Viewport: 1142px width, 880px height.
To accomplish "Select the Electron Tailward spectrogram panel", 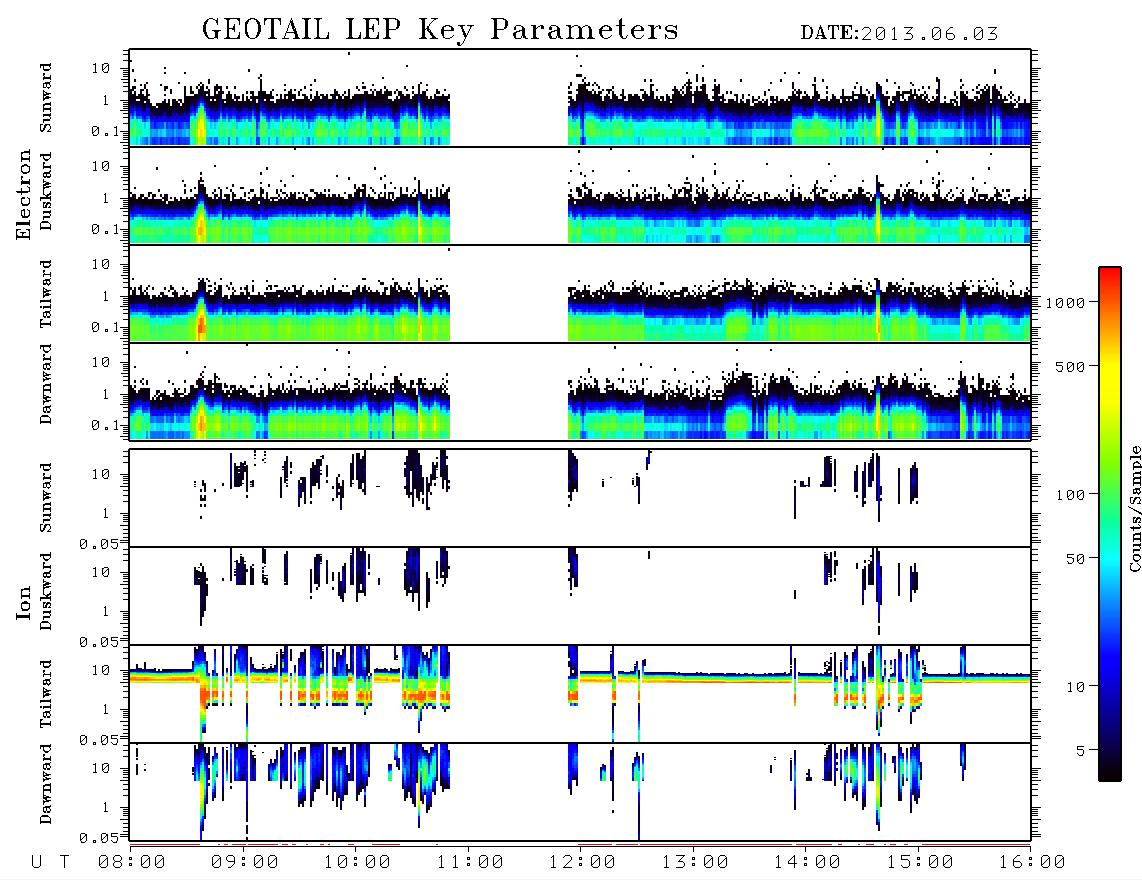I will click(x=580, y=294).
